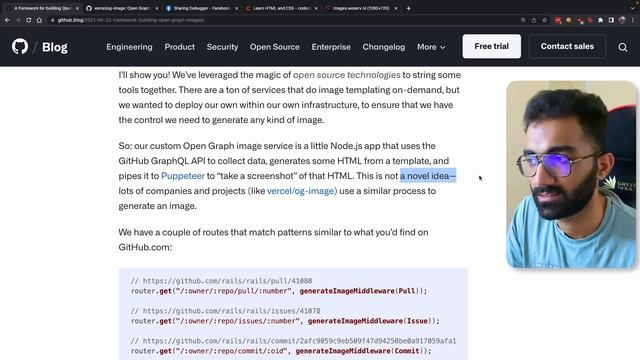Click the zoom magnifier icon in address bar
Screen dimensions: 640x360
pyautogui.click(x=523, y=20)
